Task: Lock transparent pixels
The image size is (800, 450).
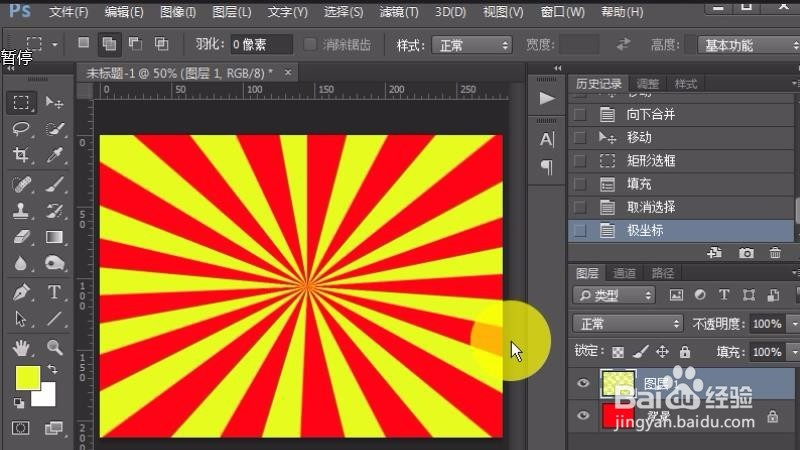Action: click(x=618, y=352)
